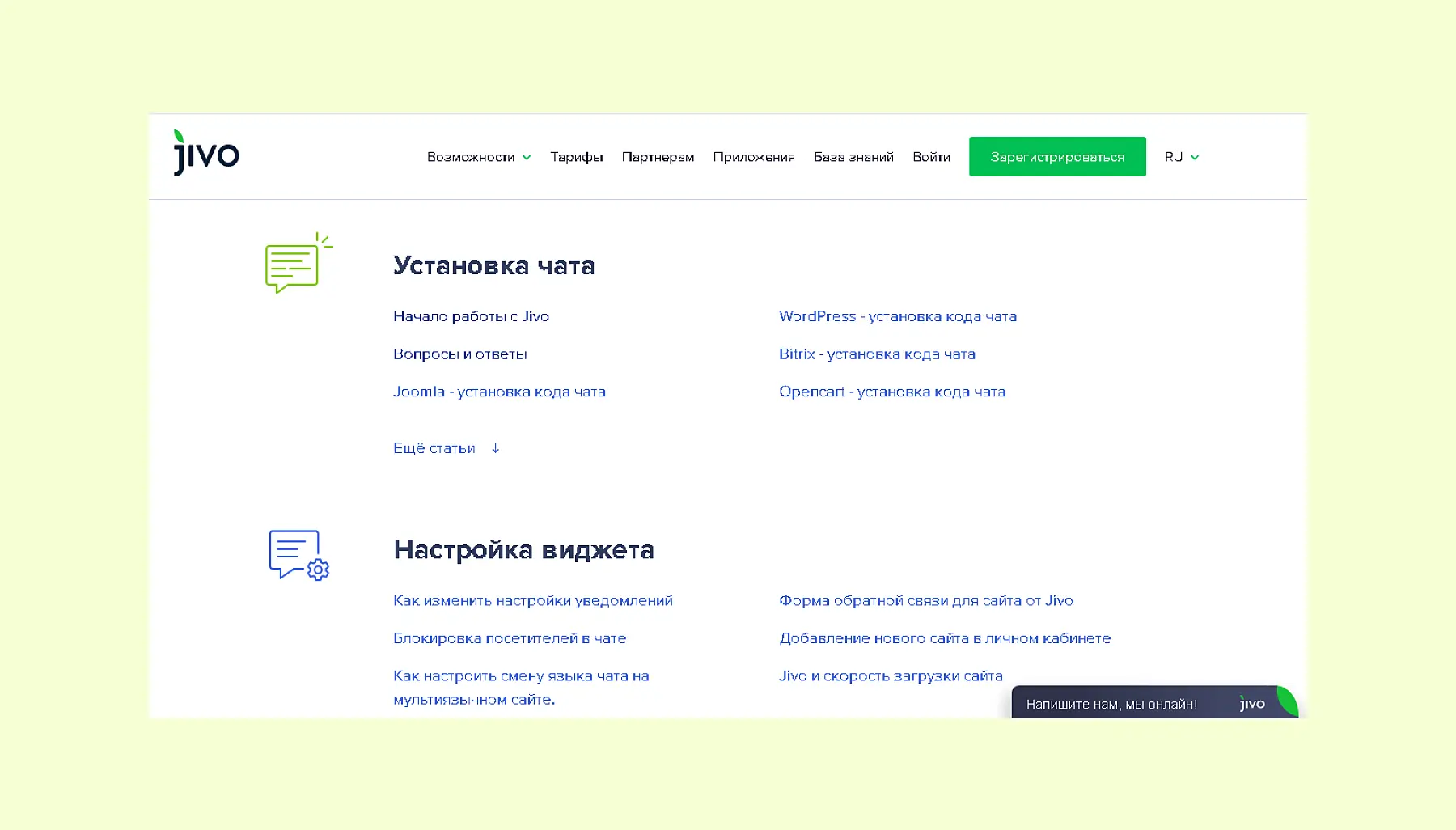
Task: Click the down arrow next to Ещё статьи
Action: [496, 448]
